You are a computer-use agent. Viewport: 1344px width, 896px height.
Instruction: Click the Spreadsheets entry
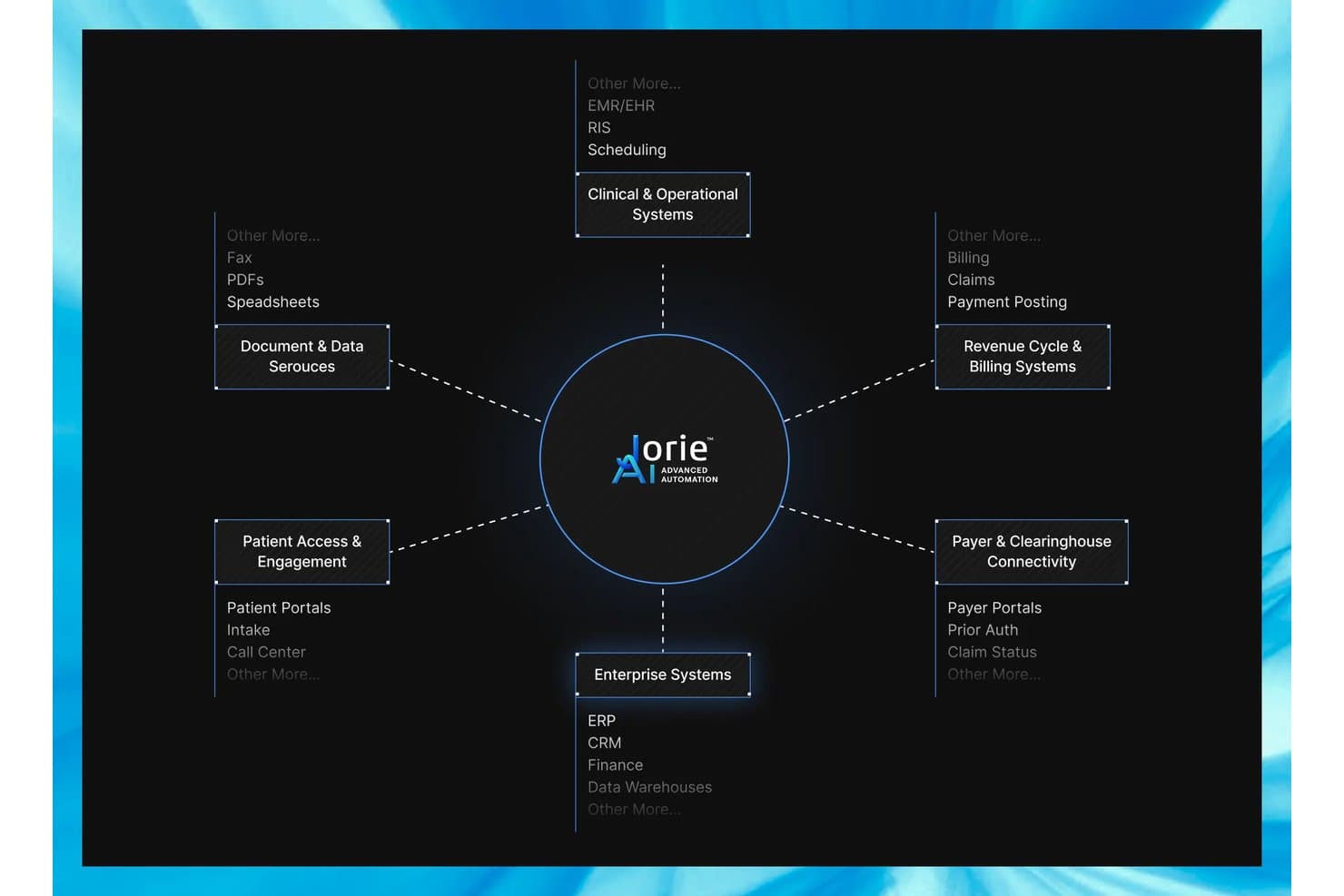pyautogui.click(x=273, y=302)
